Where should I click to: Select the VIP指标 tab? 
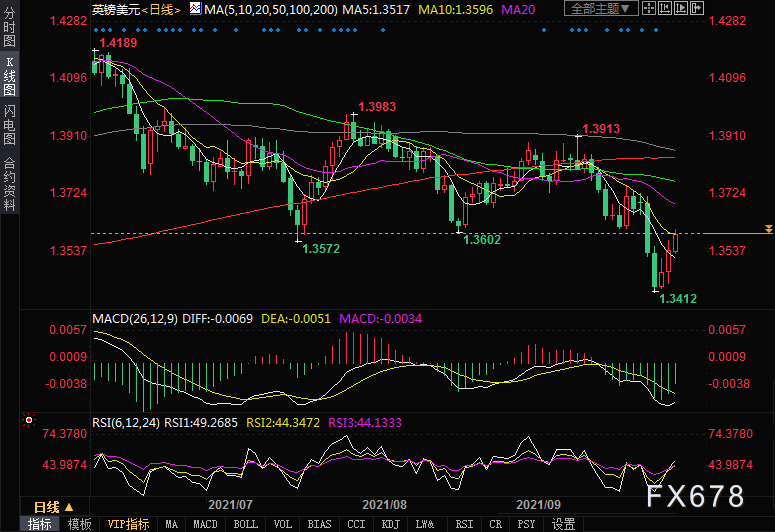(128, 524)
